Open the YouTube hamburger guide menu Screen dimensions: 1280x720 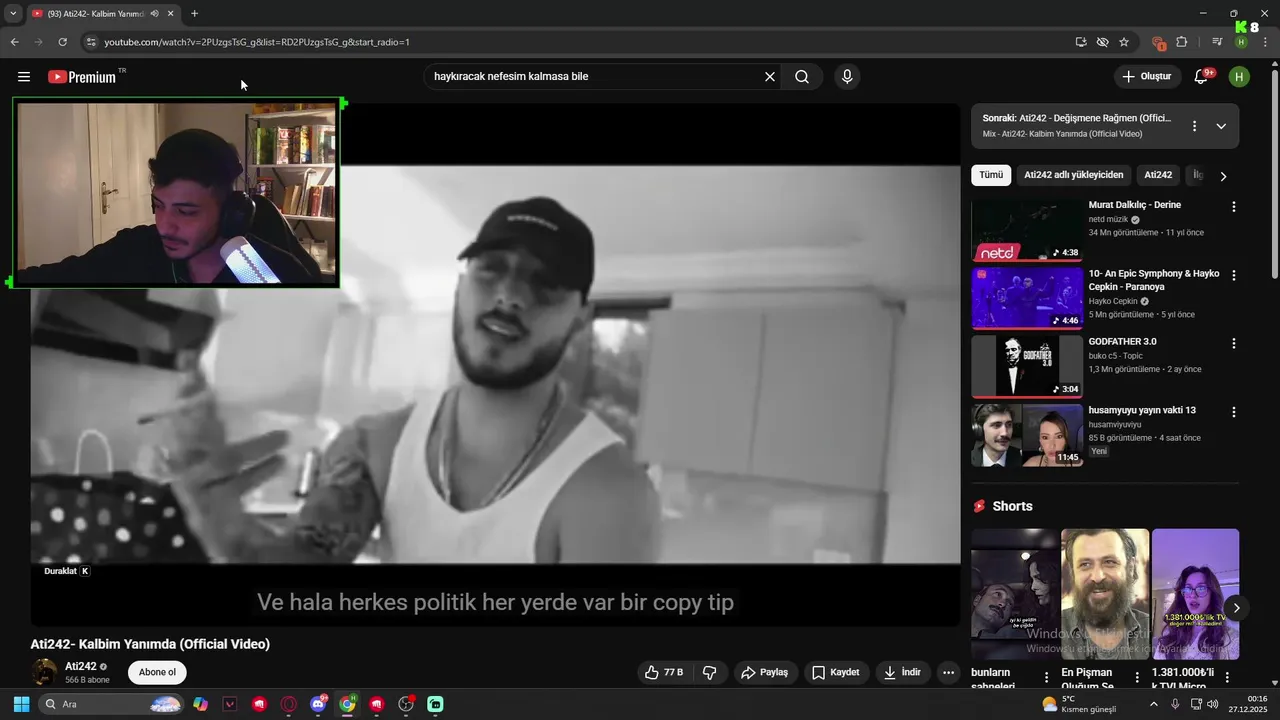pos(24,77)
